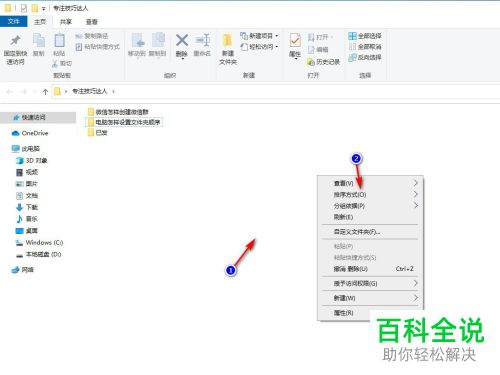Click the 重命名 rename icon
The height and width of the screenshot is (375, 500).
point(202,41)
